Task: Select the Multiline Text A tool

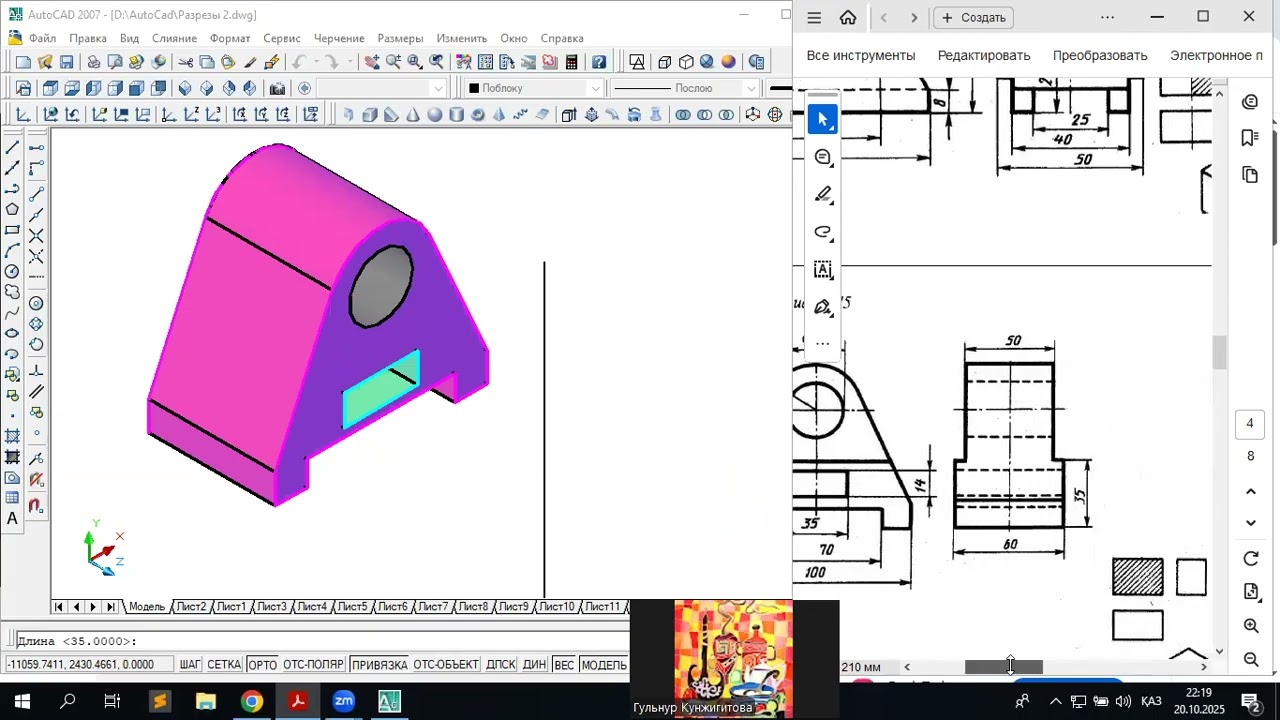Action: pyautogui.click(x=12, y=518)
